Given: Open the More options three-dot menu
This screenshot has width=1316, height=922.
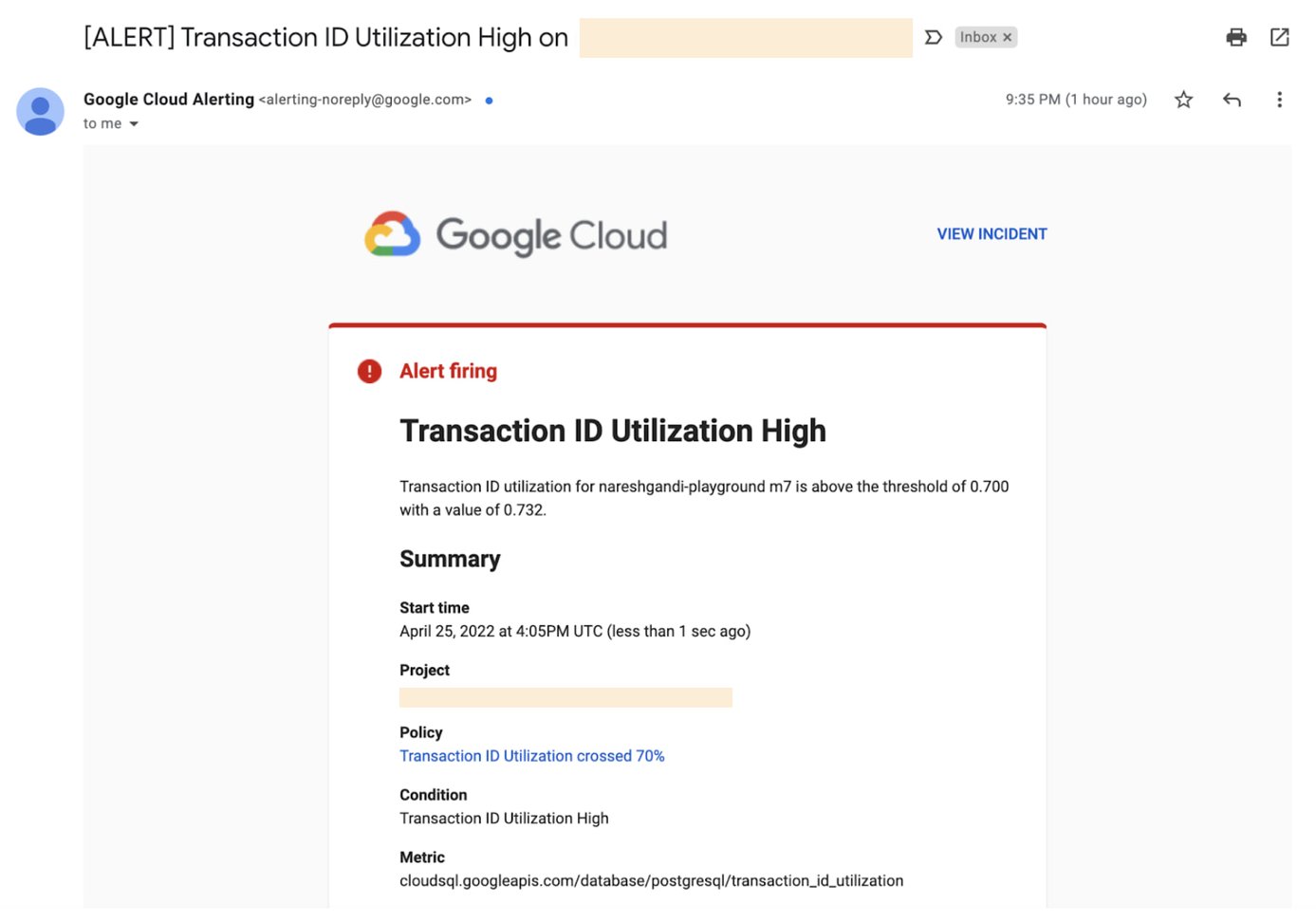Looking at the screenshot, I should (x=1279, y=100).
